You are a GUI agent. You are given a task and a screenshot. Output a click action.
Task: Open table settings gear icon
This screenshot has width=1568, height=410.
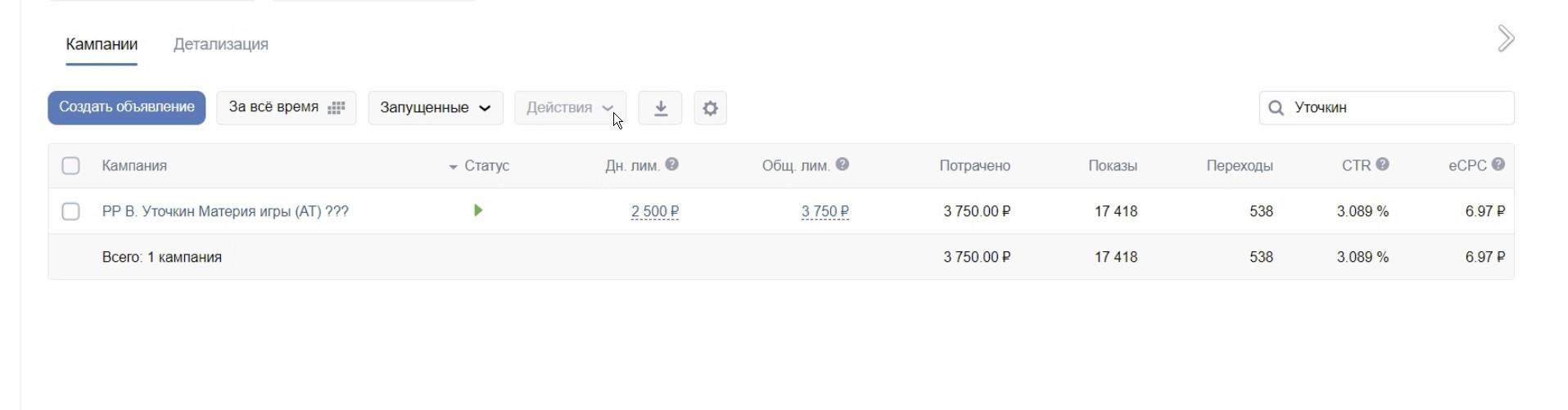[x=710, y=108]
